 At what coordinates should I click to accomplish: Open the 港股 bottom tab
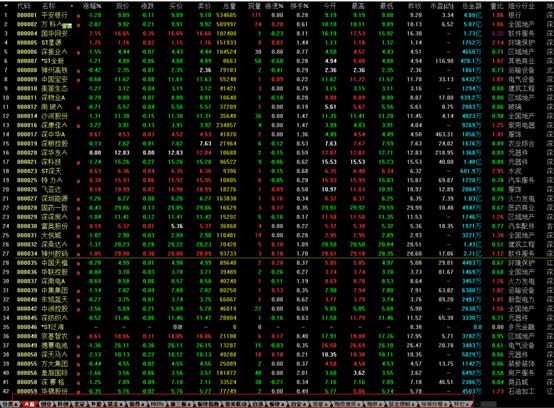(x=320, y=404)
